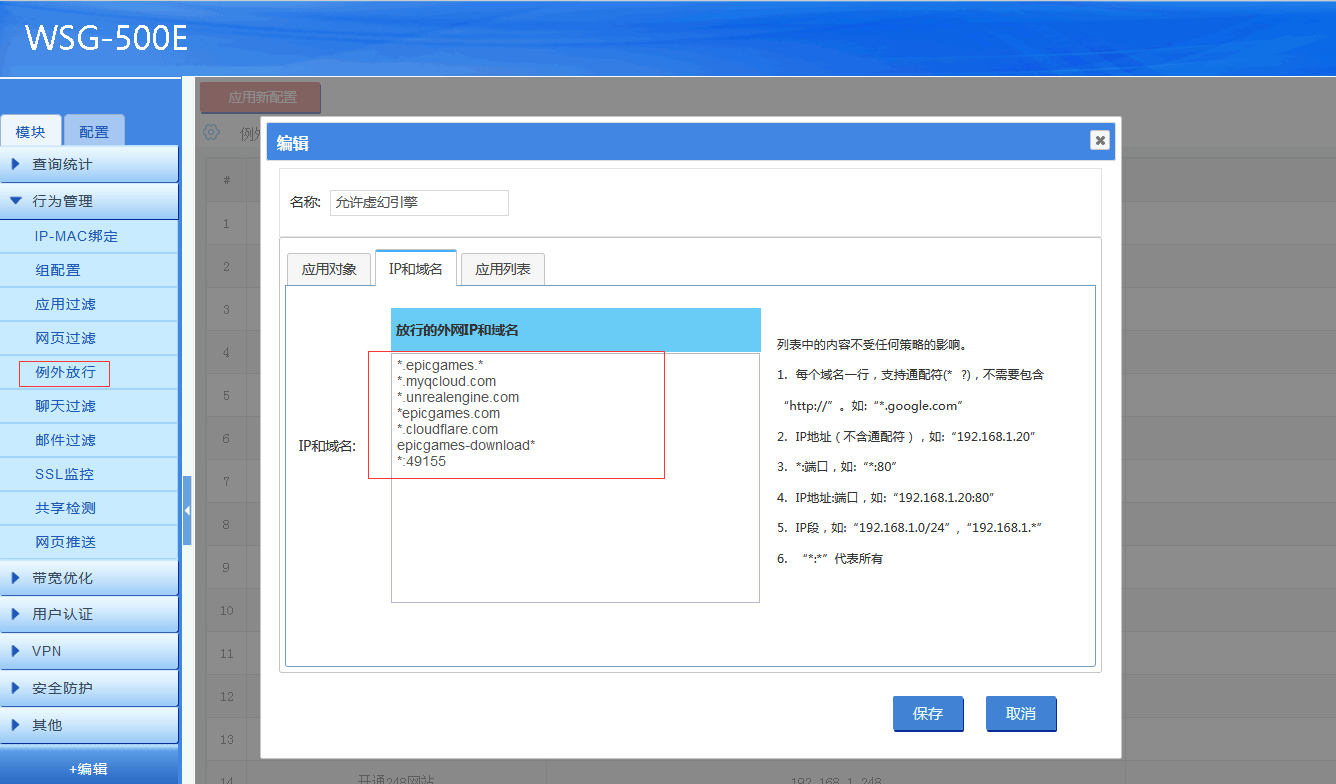Collapse the sidebar using the arrow handle
The height and width of the screenshot is (784, 1336).
(x=187, y=510)
